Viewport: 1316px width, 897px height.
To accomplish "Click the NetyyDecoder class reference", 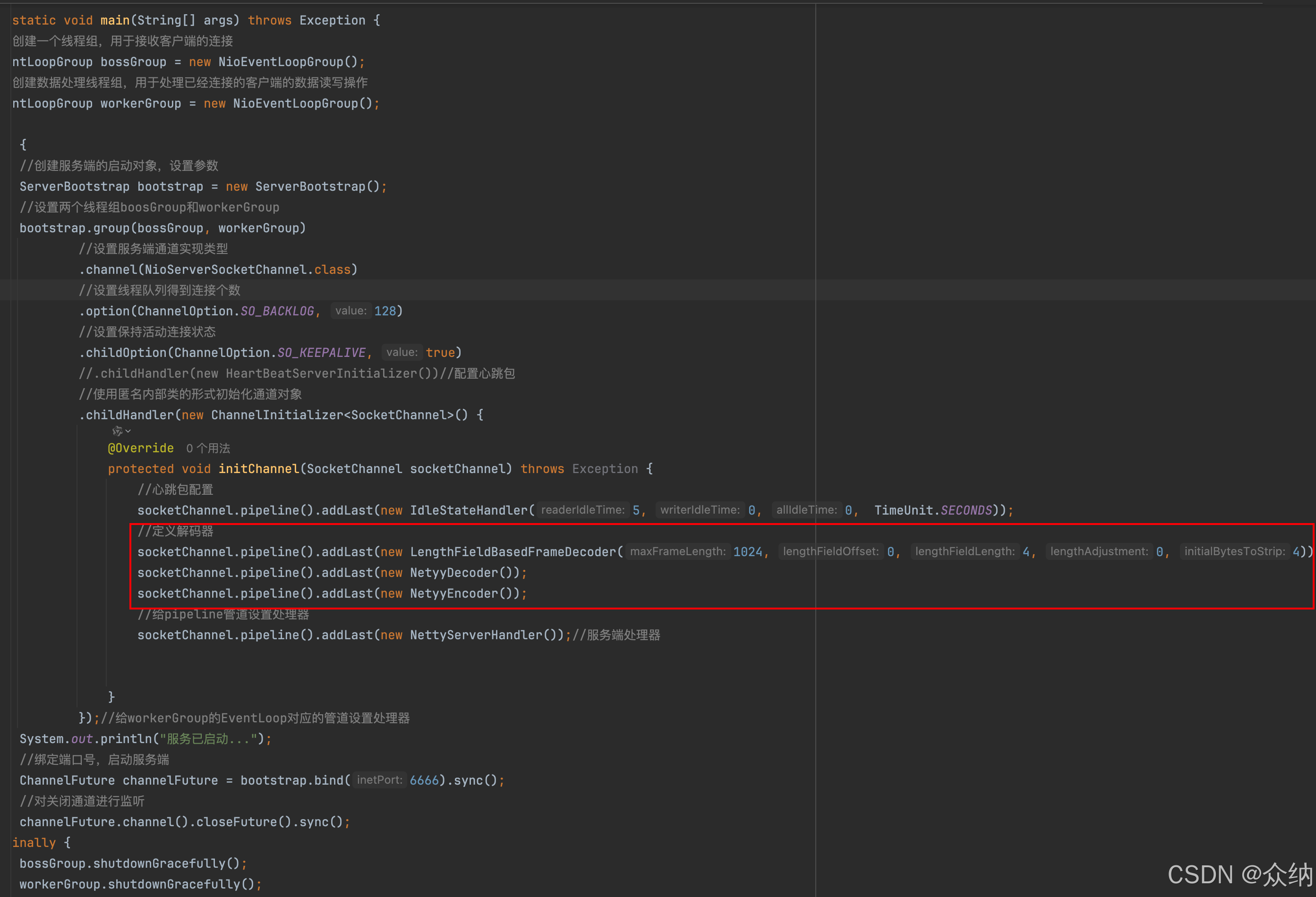I will point(453,573).
